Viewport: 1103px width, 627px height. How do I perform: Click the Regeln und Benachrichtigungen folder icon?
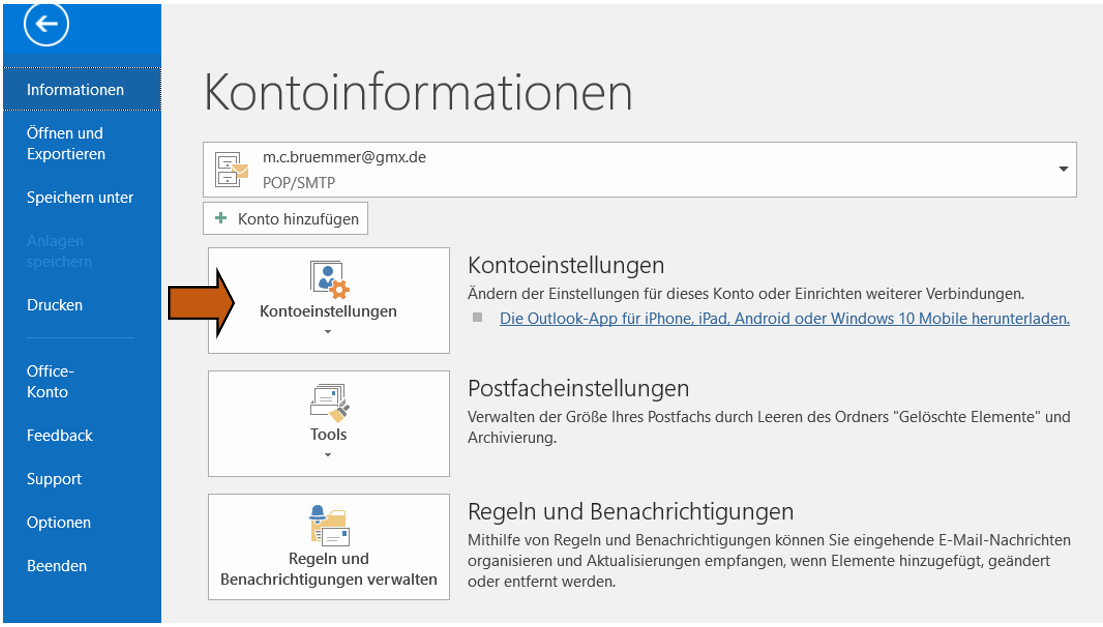click(329, 526)
